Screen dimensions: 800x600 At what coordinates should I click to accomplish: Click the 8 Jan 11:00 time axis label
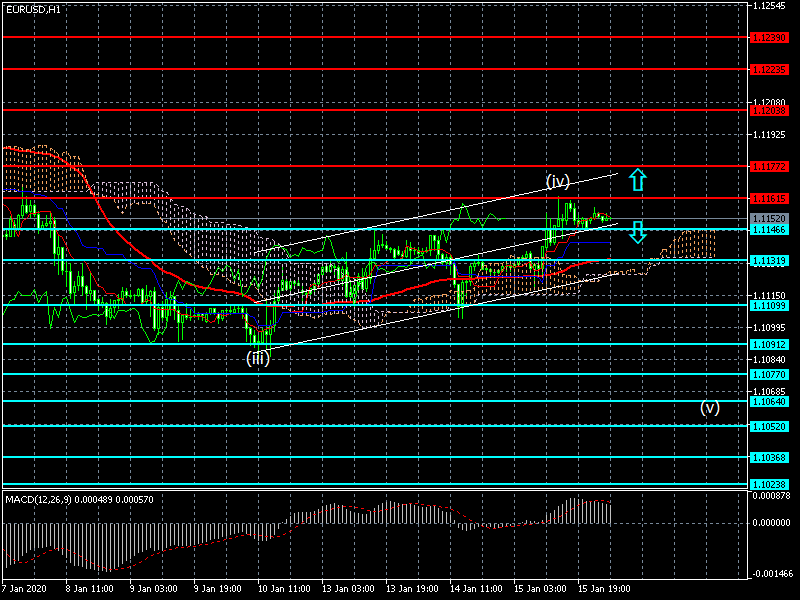[x=89, y=588]
